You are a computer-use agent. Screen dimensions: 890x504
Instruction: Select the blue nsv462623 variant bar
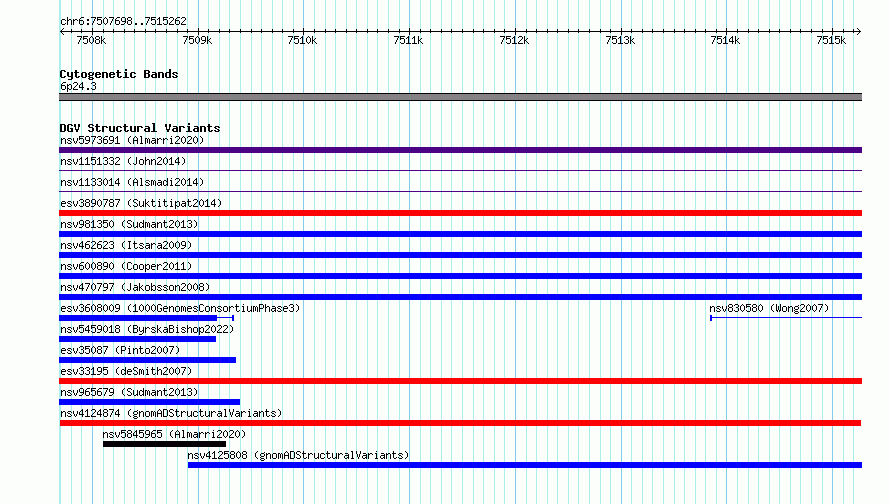point(460,255)
